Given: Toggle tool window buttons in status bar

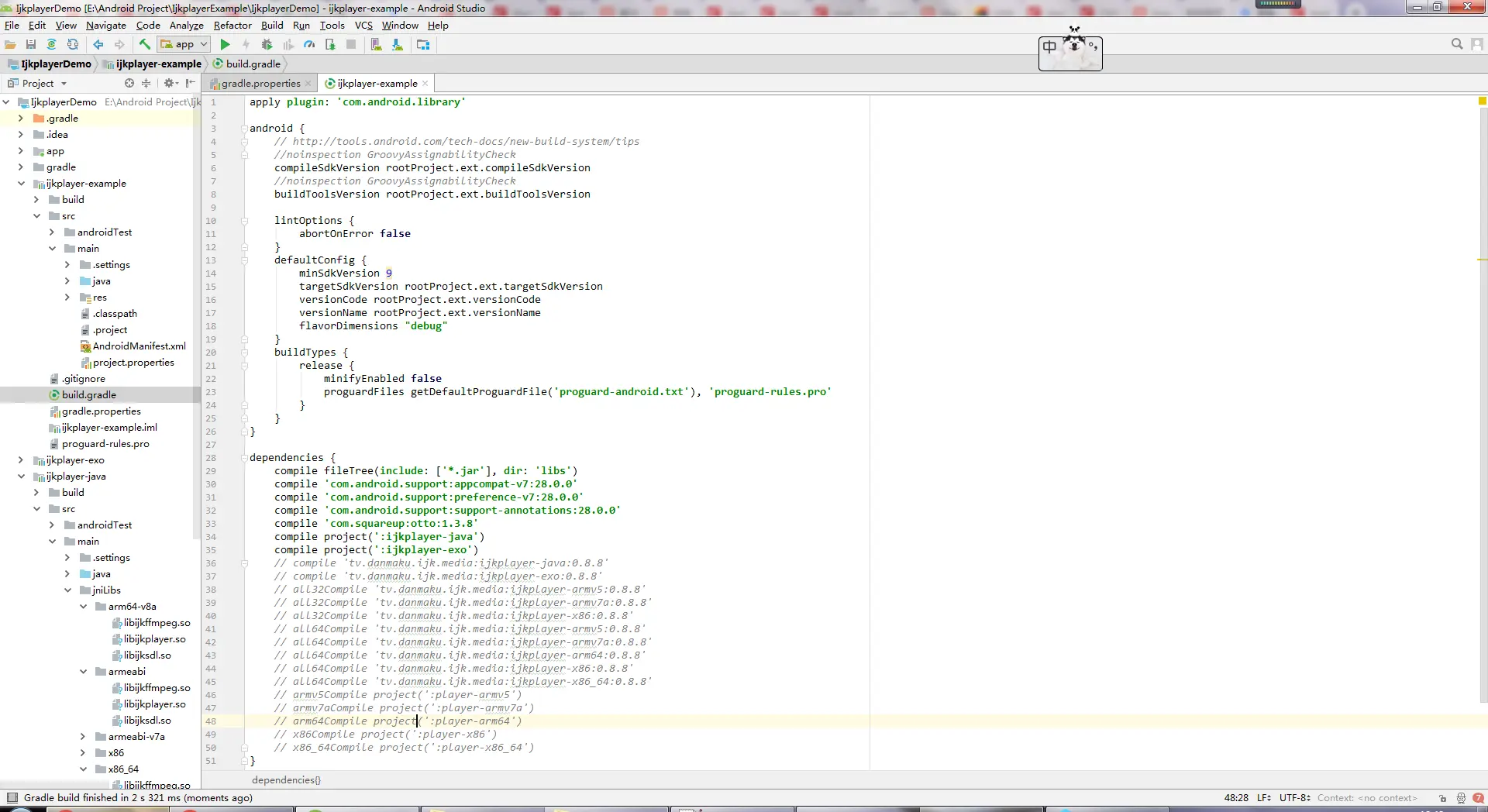Looking at the screenshot, I should (12, 798).
